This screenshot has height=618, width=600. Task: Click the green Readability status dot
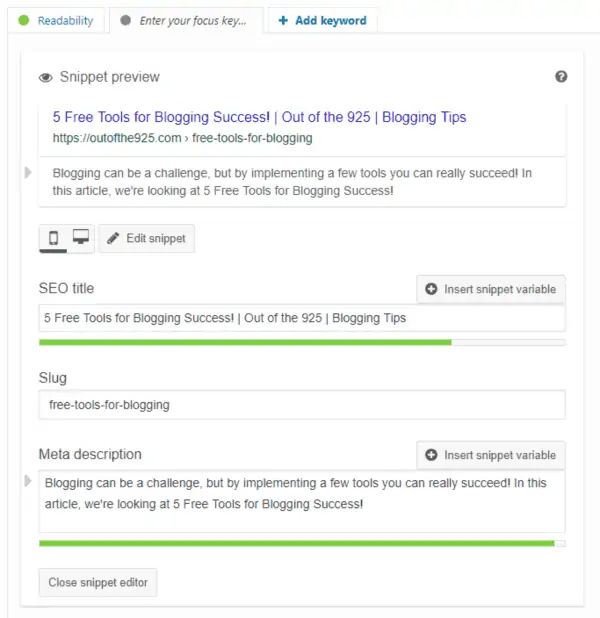[24, 20]
